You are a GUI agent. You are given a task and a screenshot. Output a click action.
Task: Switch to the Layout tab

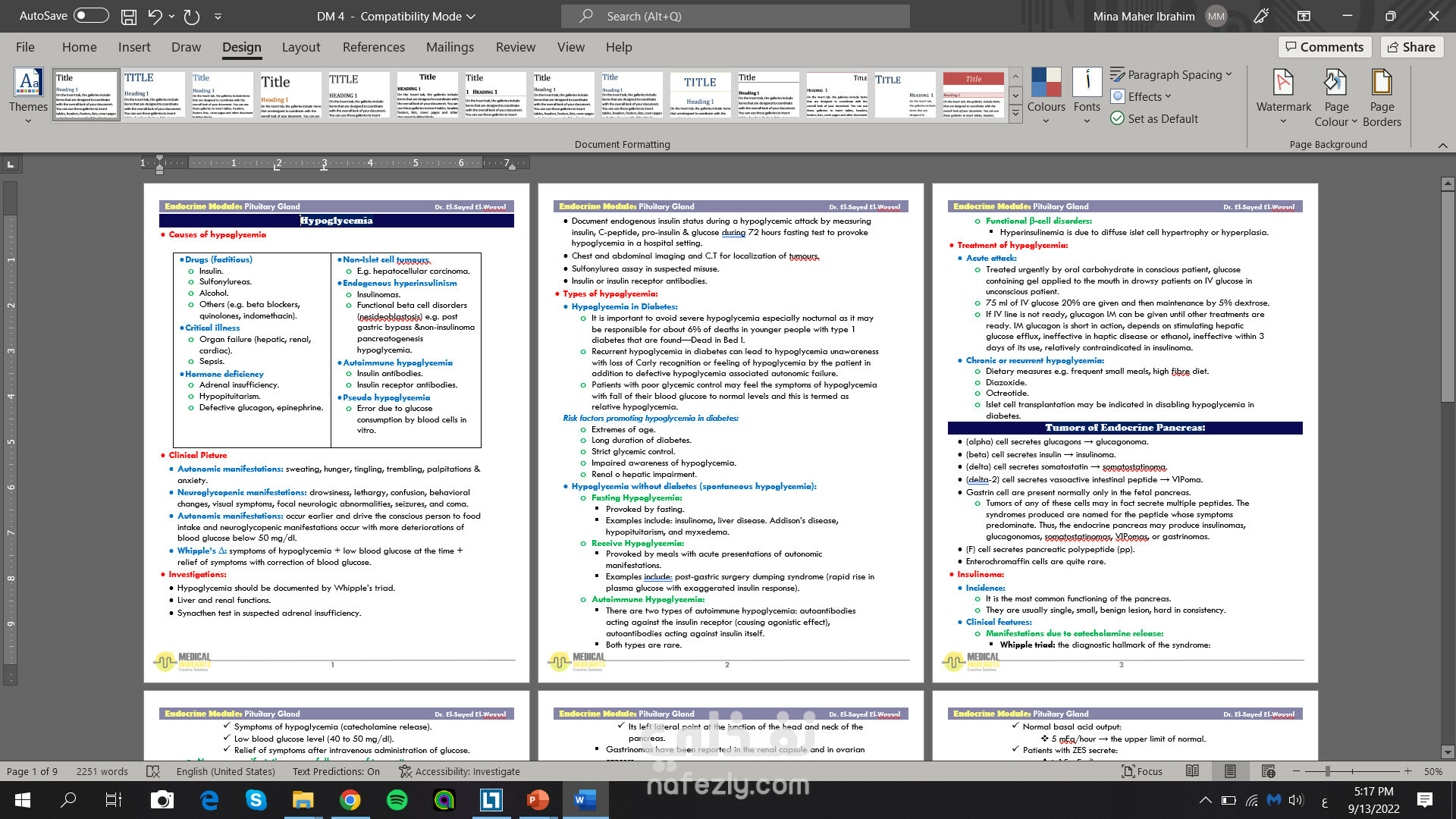tap(301, 47)
